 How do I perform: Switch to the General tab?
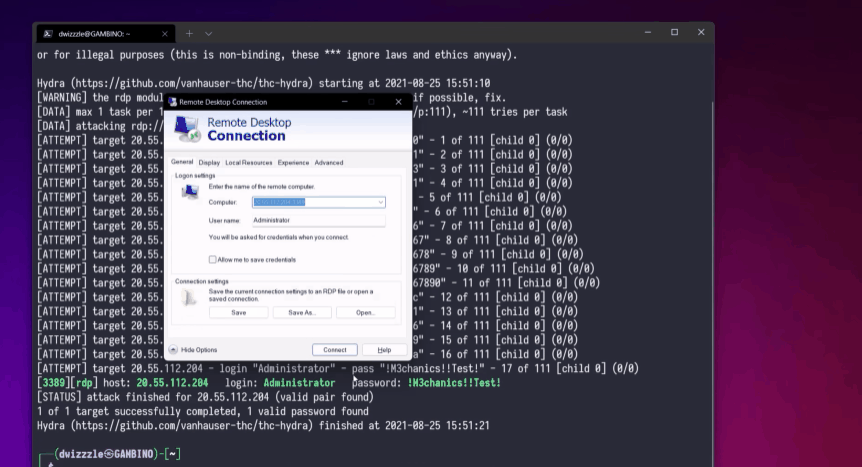point(181,162)
